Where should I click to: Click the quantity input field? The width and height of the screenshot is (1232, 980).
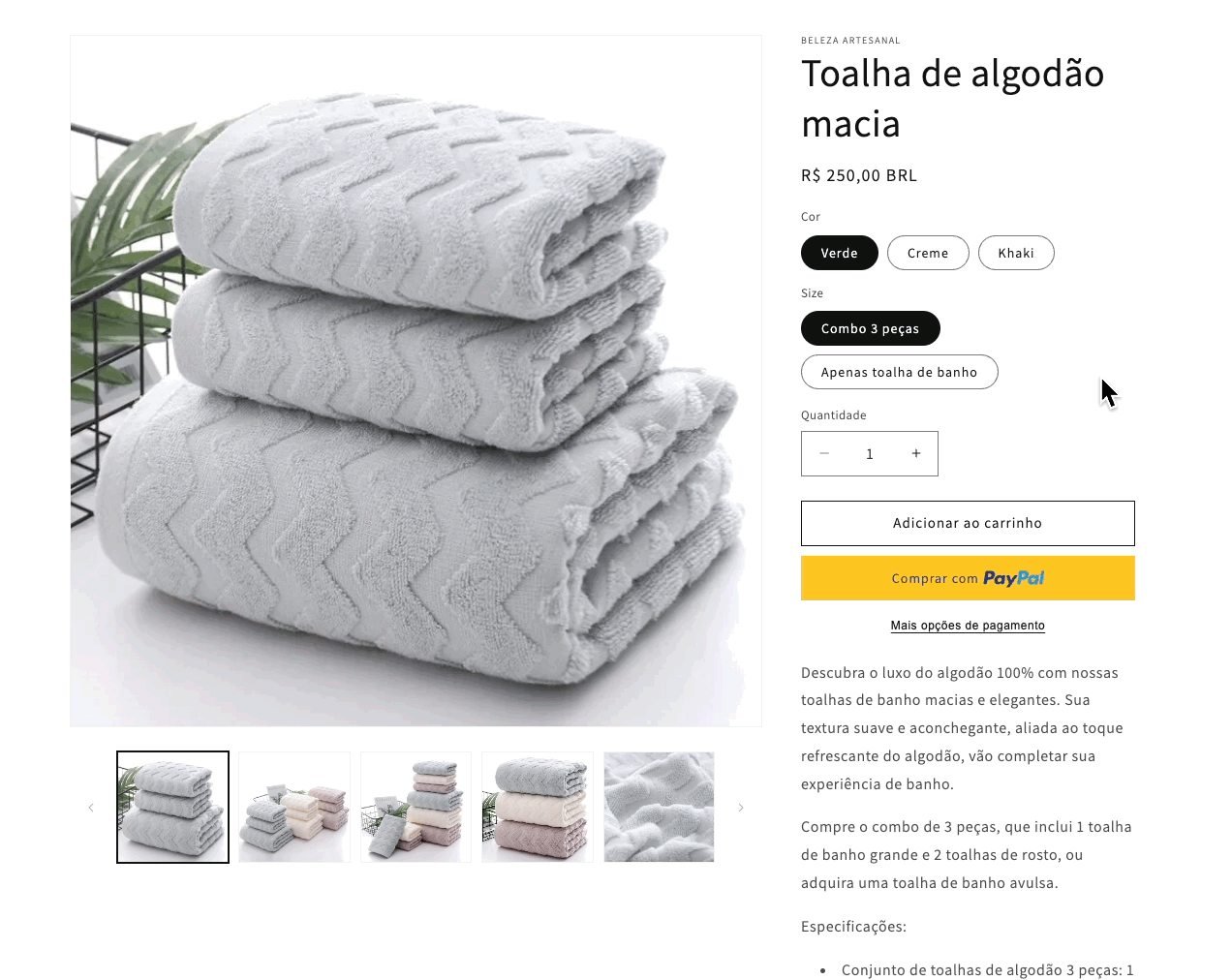tap(870, 453)
